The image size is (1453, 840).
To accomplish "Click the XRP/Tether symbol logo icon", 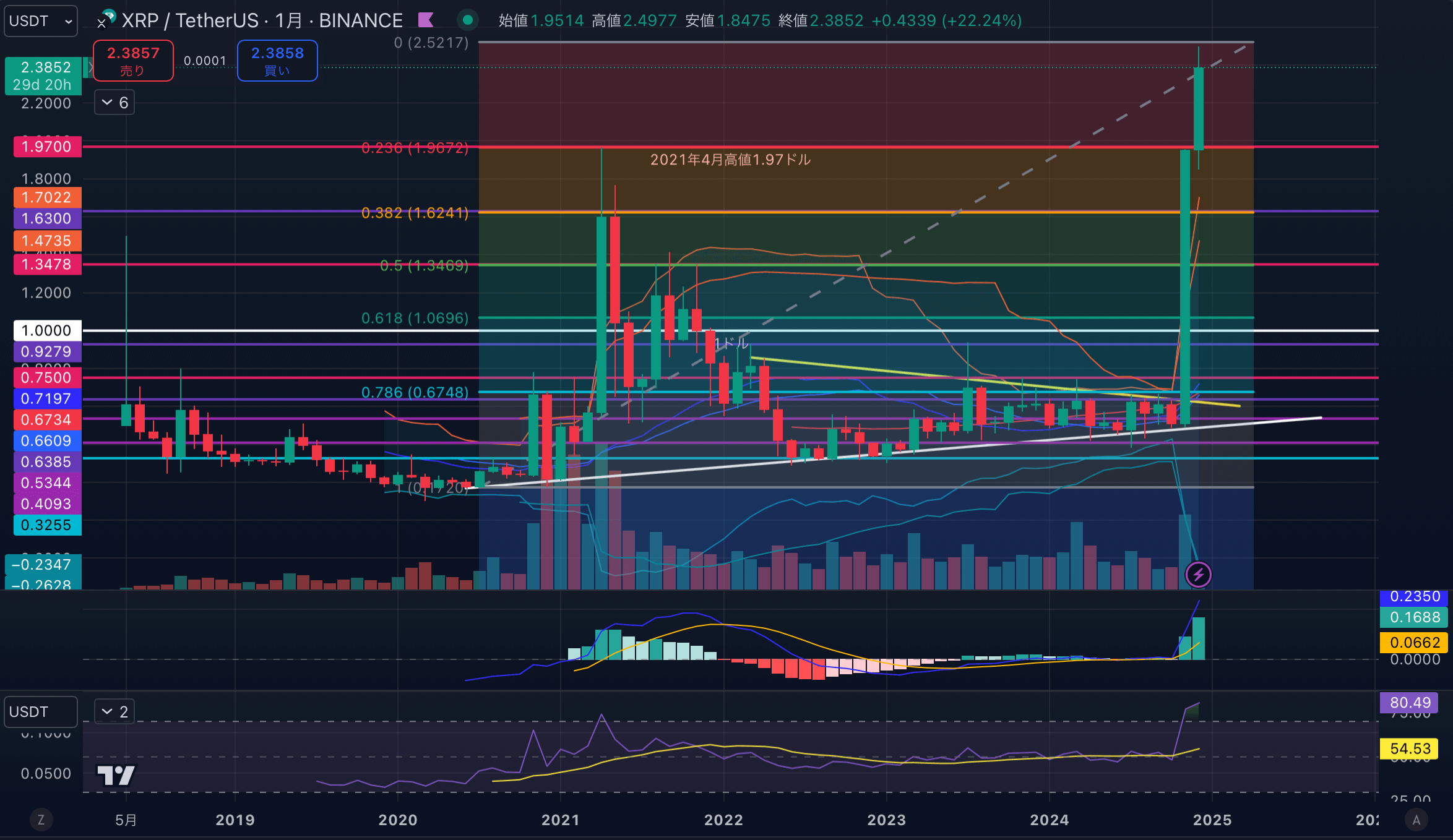I will tap(107, 19).
